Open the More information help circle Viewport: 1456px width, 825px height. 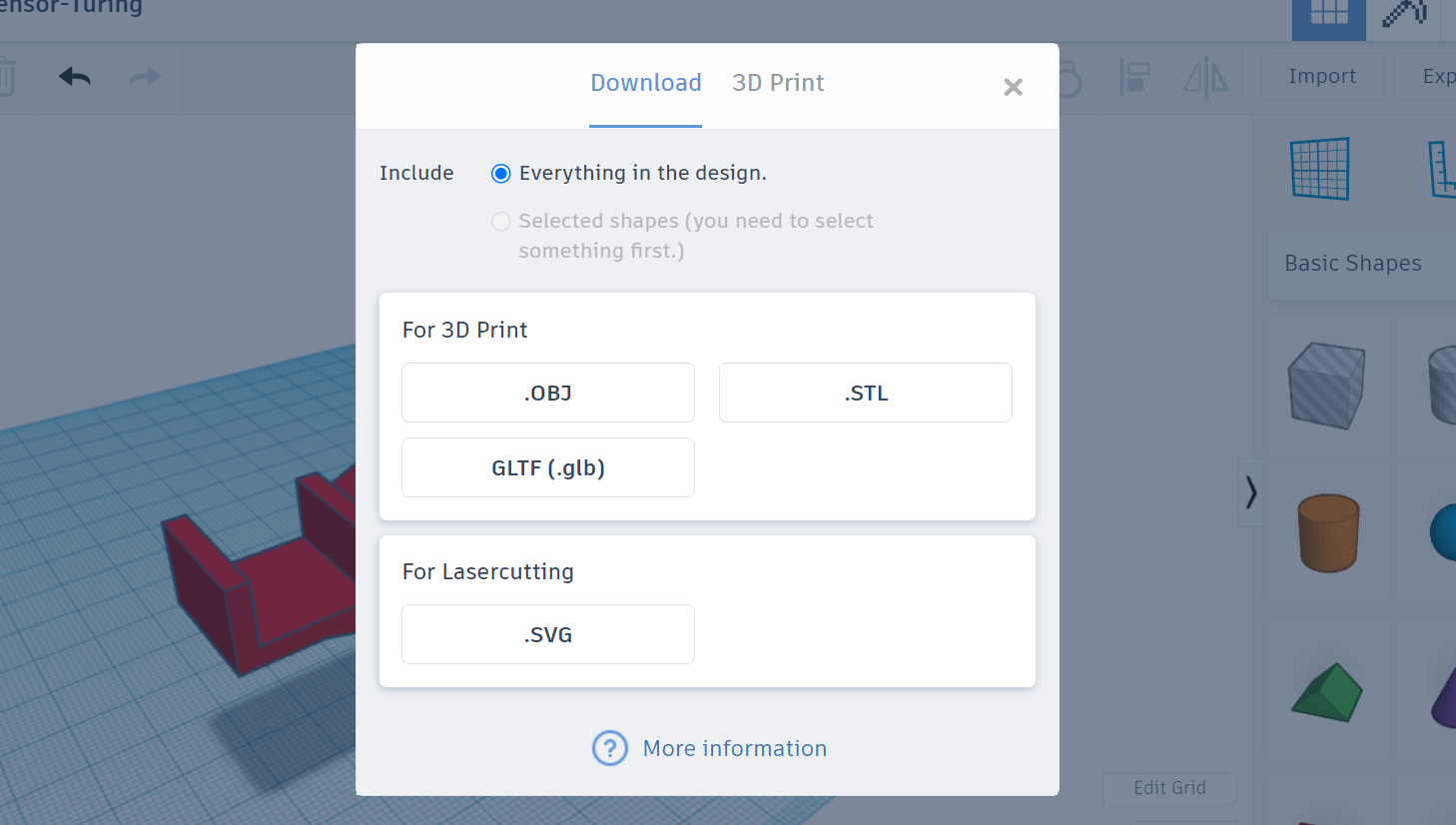609,747
